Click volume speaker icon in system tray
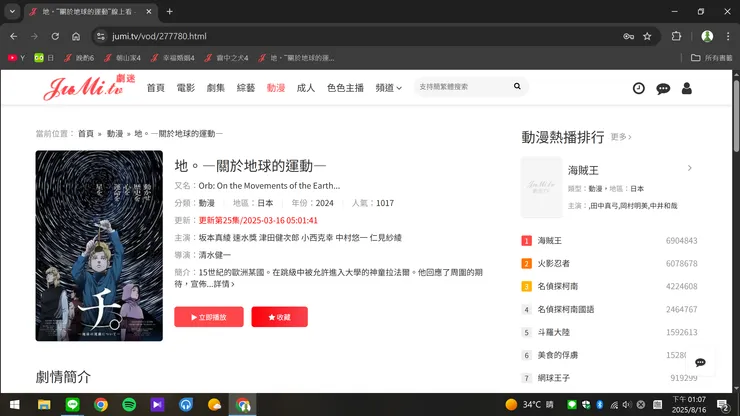Viewport: 740px width, 416px height. pyautogui.click(x=627, y=405)
